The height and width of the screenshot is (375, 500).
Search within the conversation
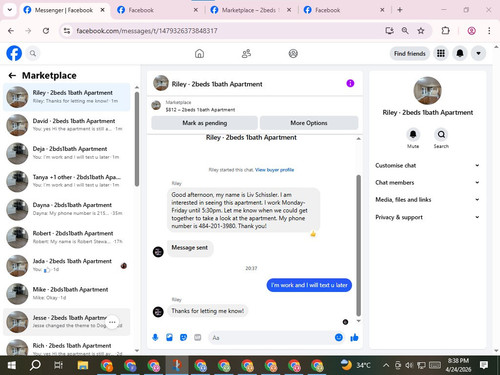click(x=441, y=134)
